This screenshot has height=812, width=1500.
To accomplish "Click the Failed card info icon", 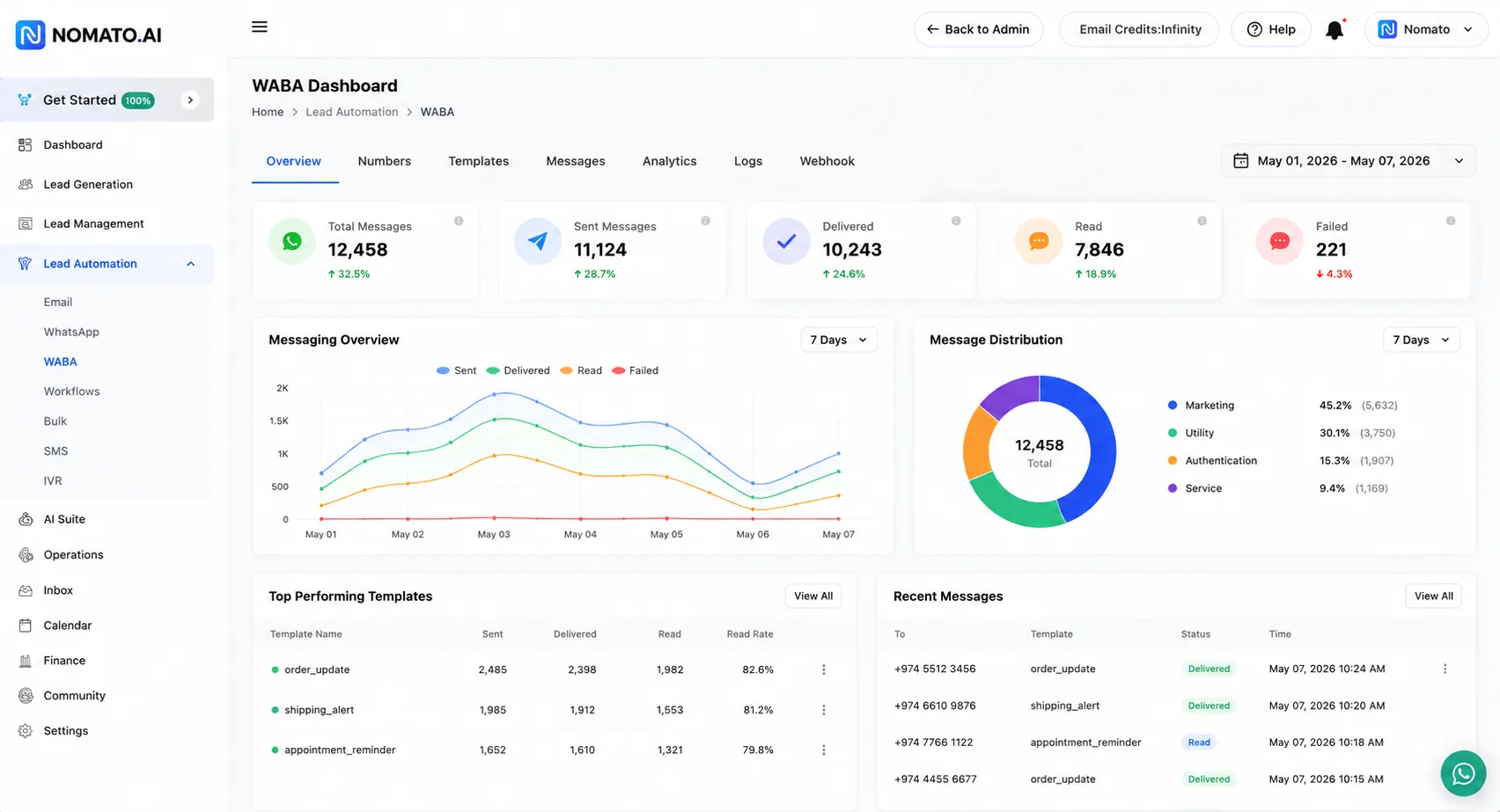I will coord(1451,221).
